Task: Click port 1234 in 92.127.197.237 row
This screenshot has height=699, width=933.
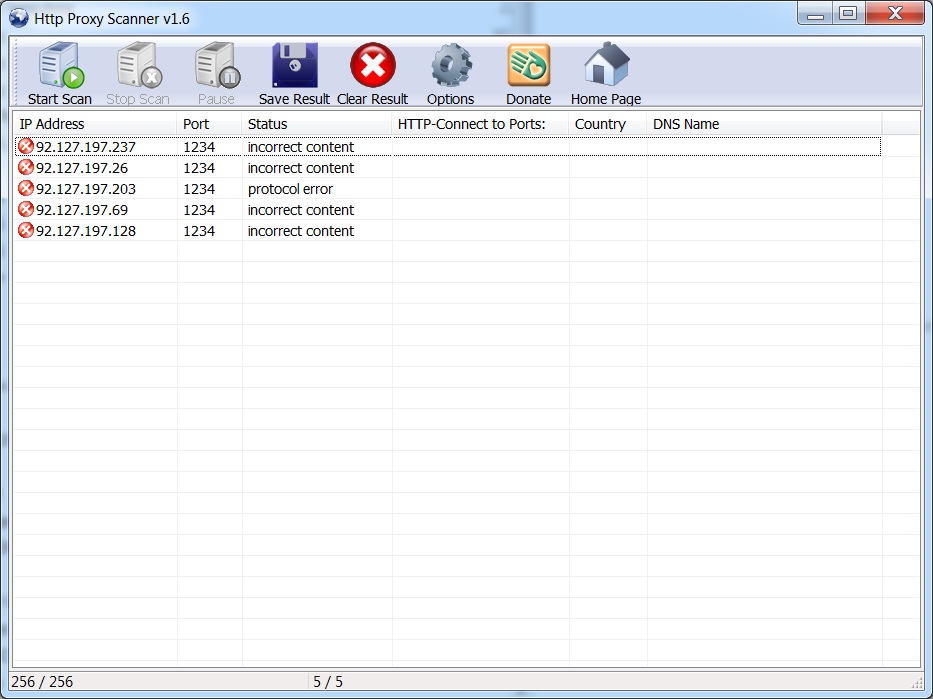Action: 199,147
